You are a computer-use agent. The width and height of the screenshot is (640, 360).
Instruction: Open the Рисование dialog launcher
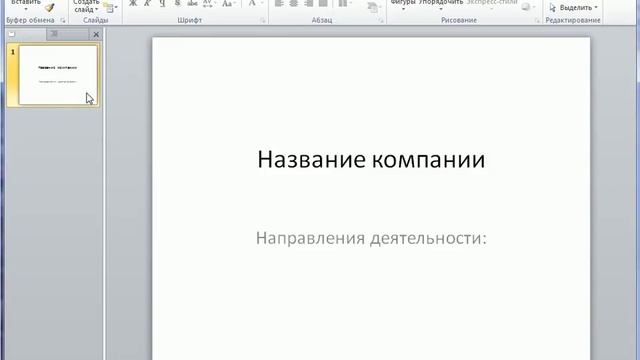click(537, 20)
